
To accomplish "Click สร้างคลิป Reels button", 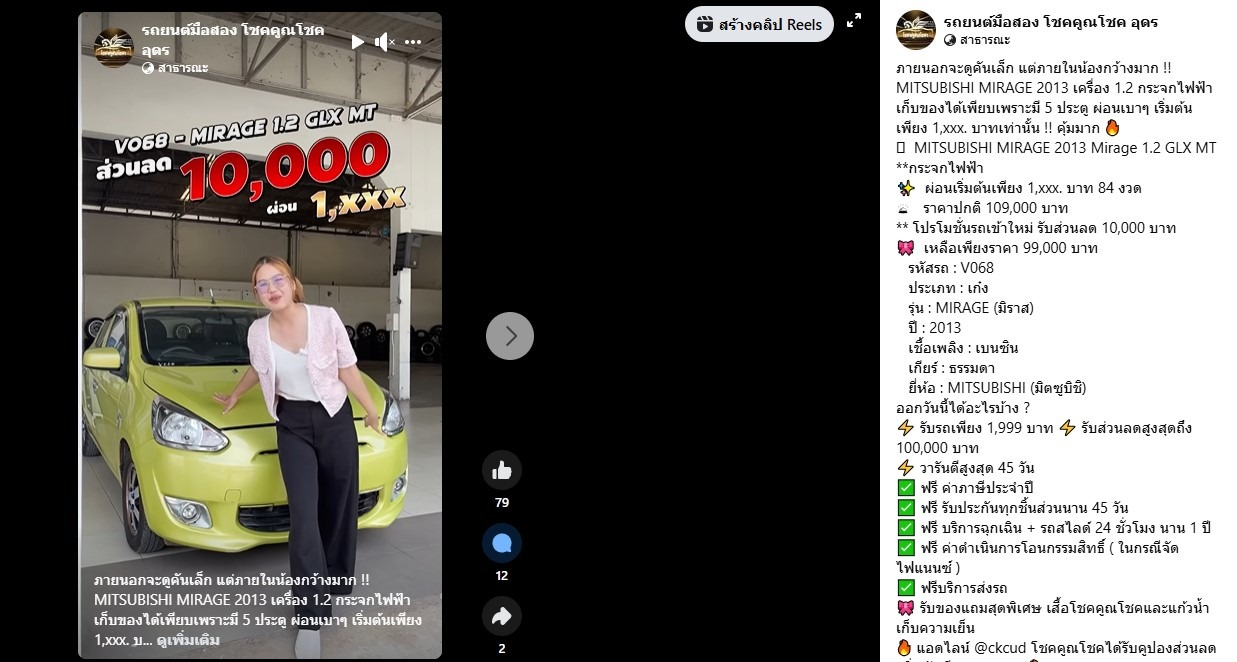I will pyautogui.click(x=759, y=24).
